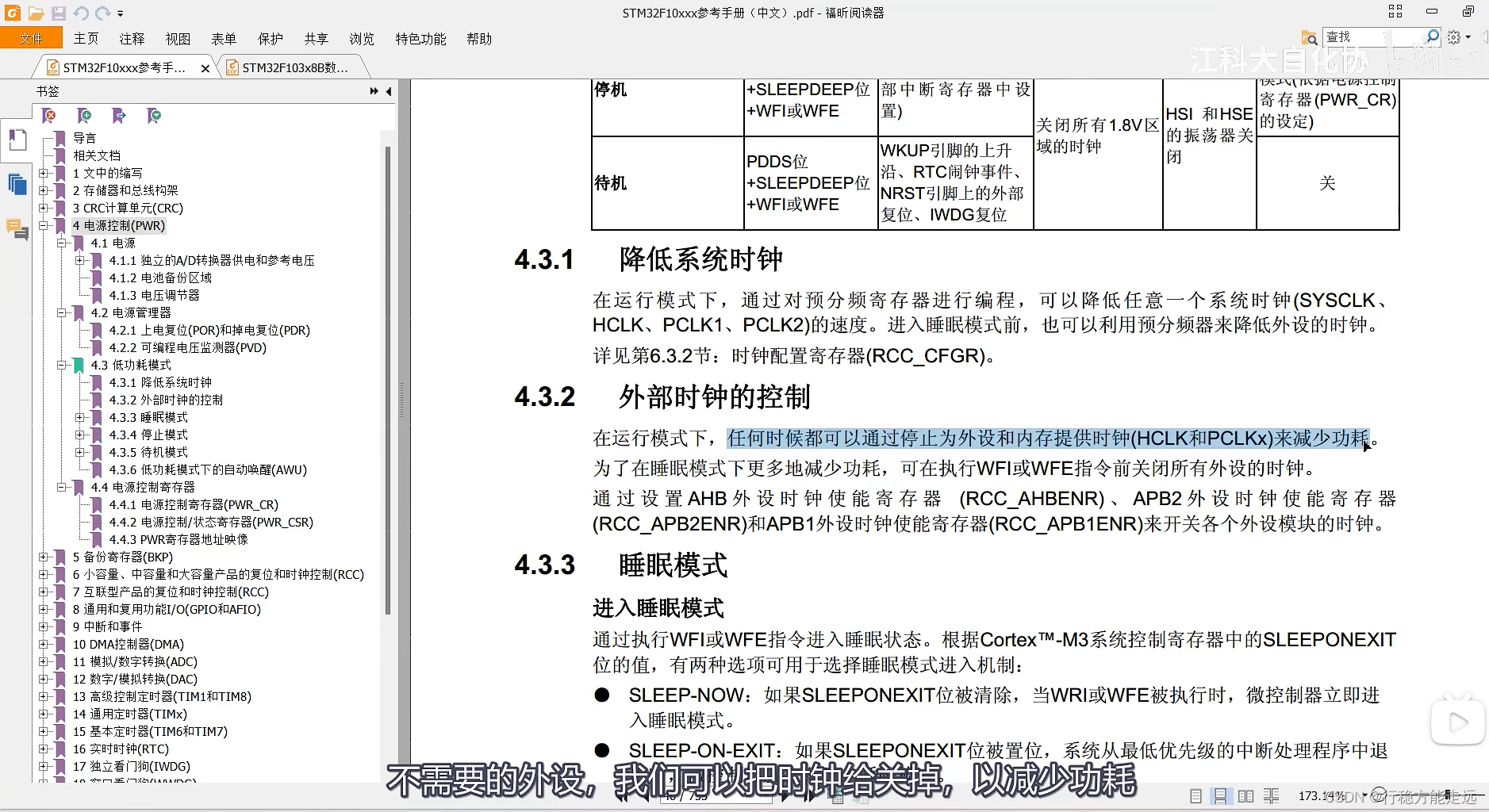Viewport: 1489px width, 812px height.
Task: Open the 共享 ribbon tab
Action: (x=316, y=39)
